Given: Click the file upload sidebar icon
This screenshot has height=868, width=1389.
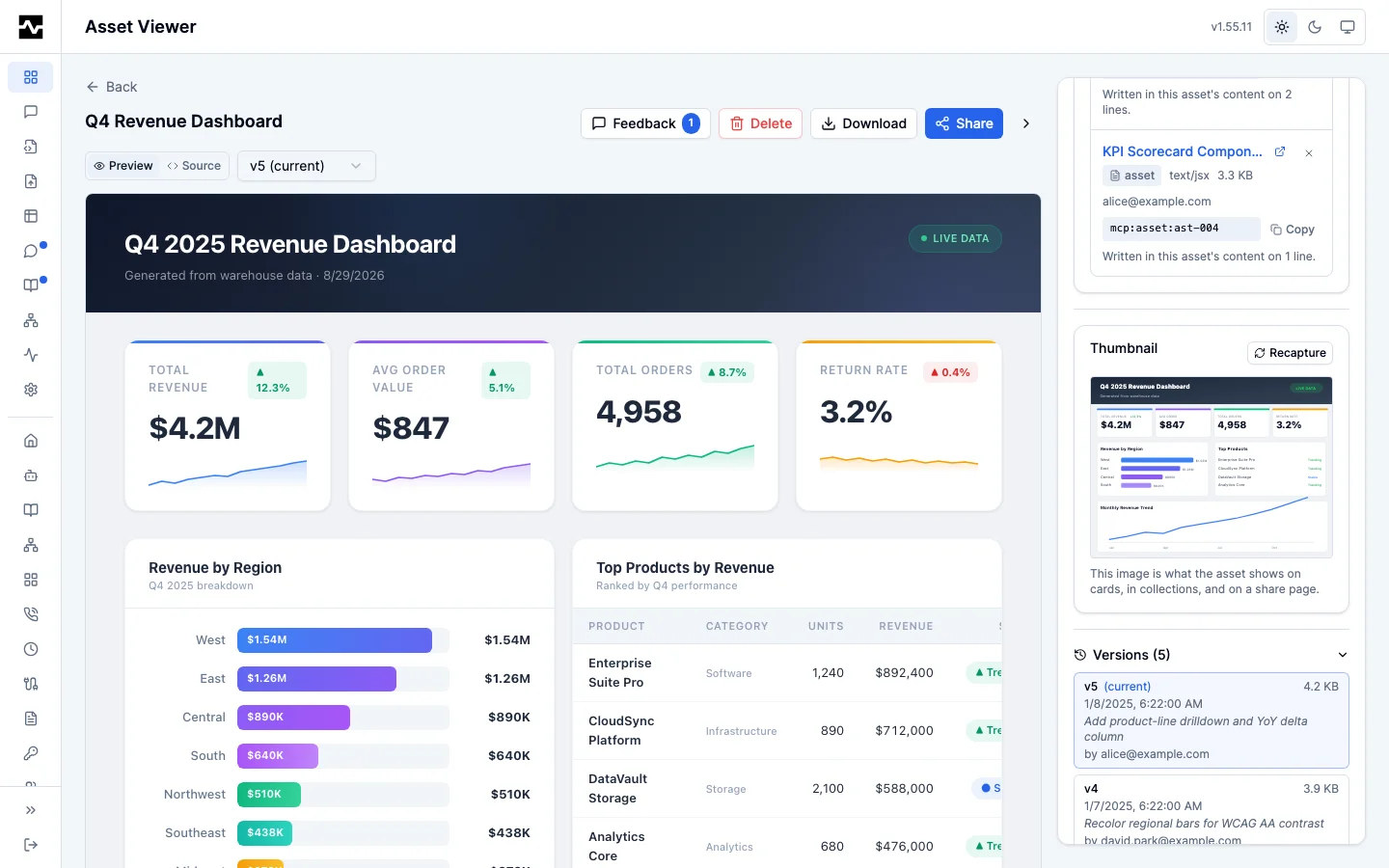Looking at the screenshot, I should pos(31,181).
